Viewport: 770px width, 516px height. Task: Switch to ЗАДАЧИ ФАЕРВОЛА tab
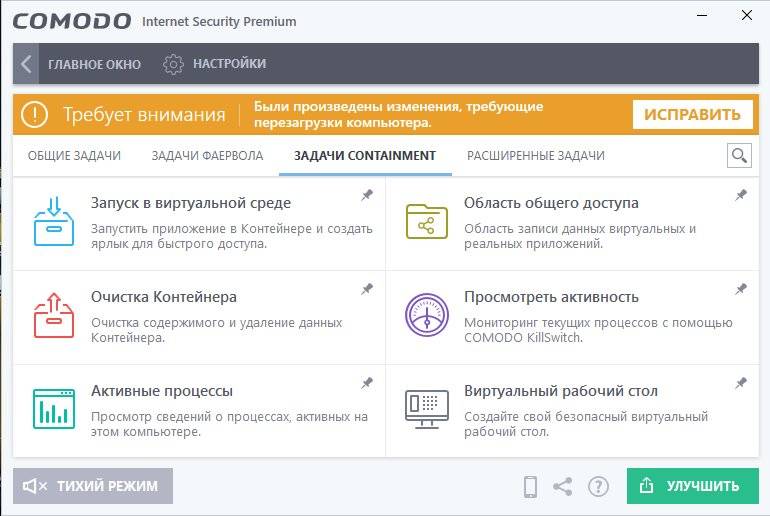(x=207, y=156)
